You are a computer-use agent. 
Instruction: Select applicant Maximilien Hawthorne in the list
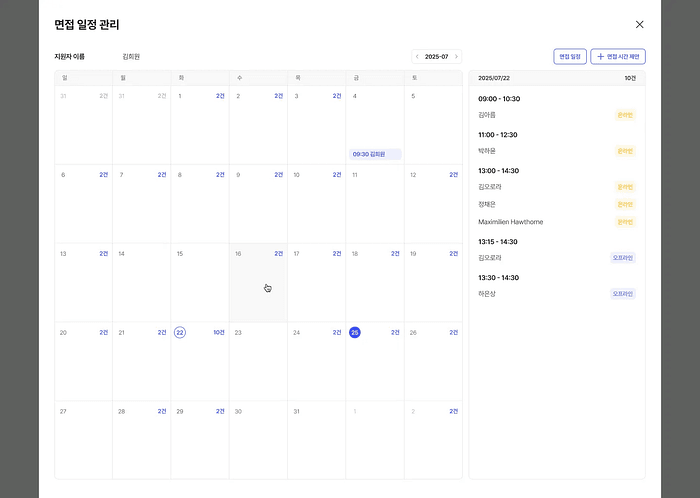[511, 222]
